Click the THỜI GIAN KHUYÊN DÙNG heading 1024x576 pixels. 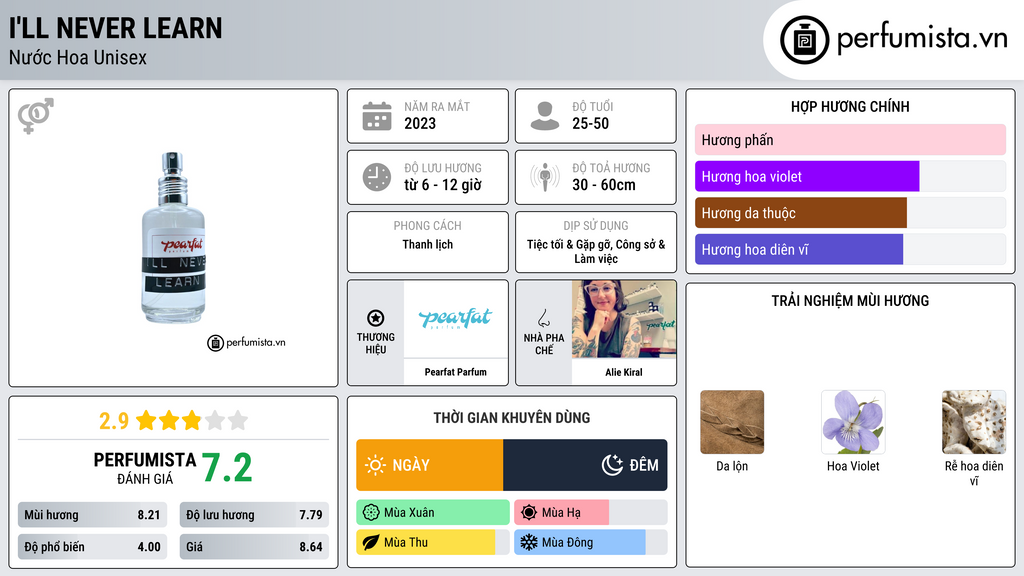click(x=512, y=418)
